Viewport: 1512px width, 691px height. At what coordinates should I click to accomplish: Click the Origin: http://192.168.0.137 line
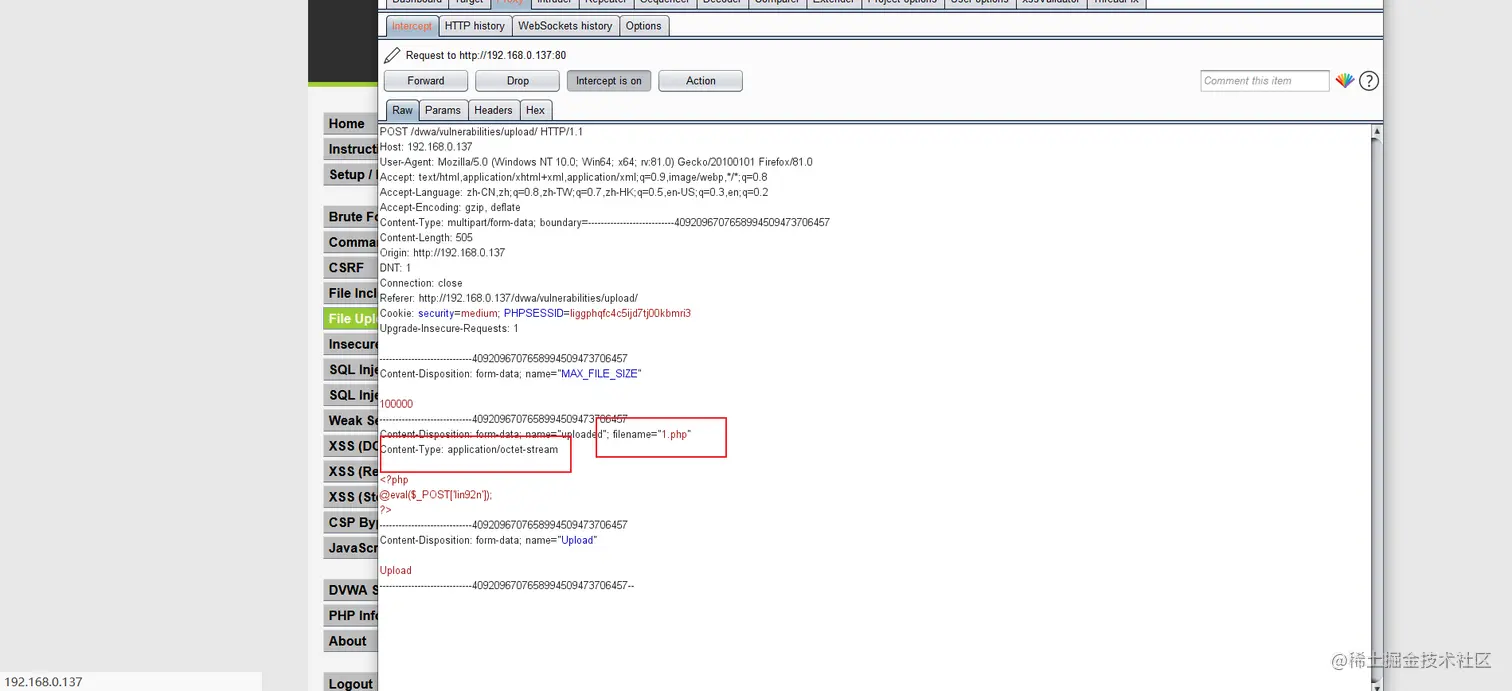[x=442, y=253]
